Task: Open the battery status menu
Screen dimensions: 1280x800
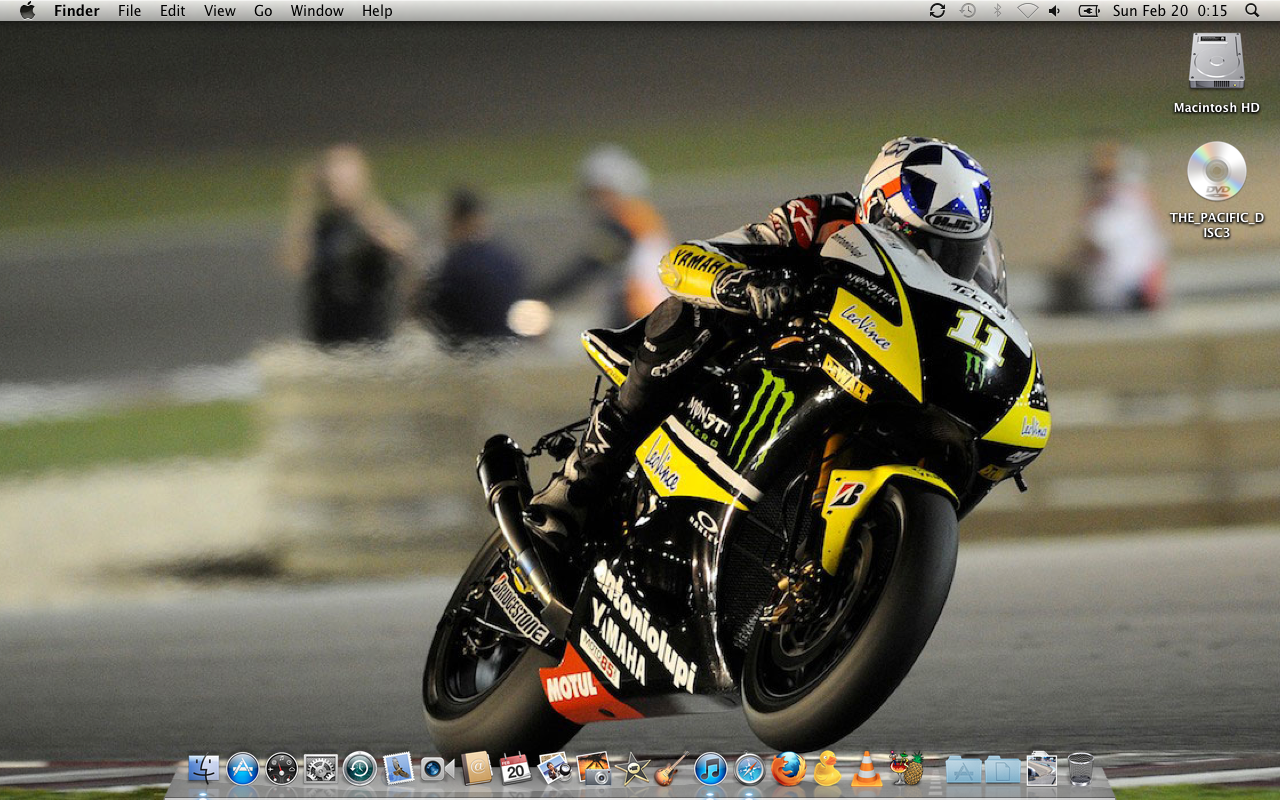Action: click(x=1089, y=10)
